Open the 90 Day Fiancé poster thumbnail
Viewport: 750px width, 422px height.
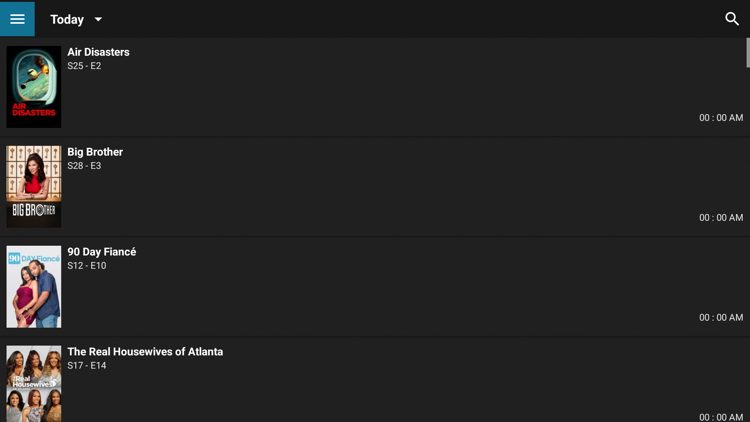pyautogui.click(x=33, y=287)
